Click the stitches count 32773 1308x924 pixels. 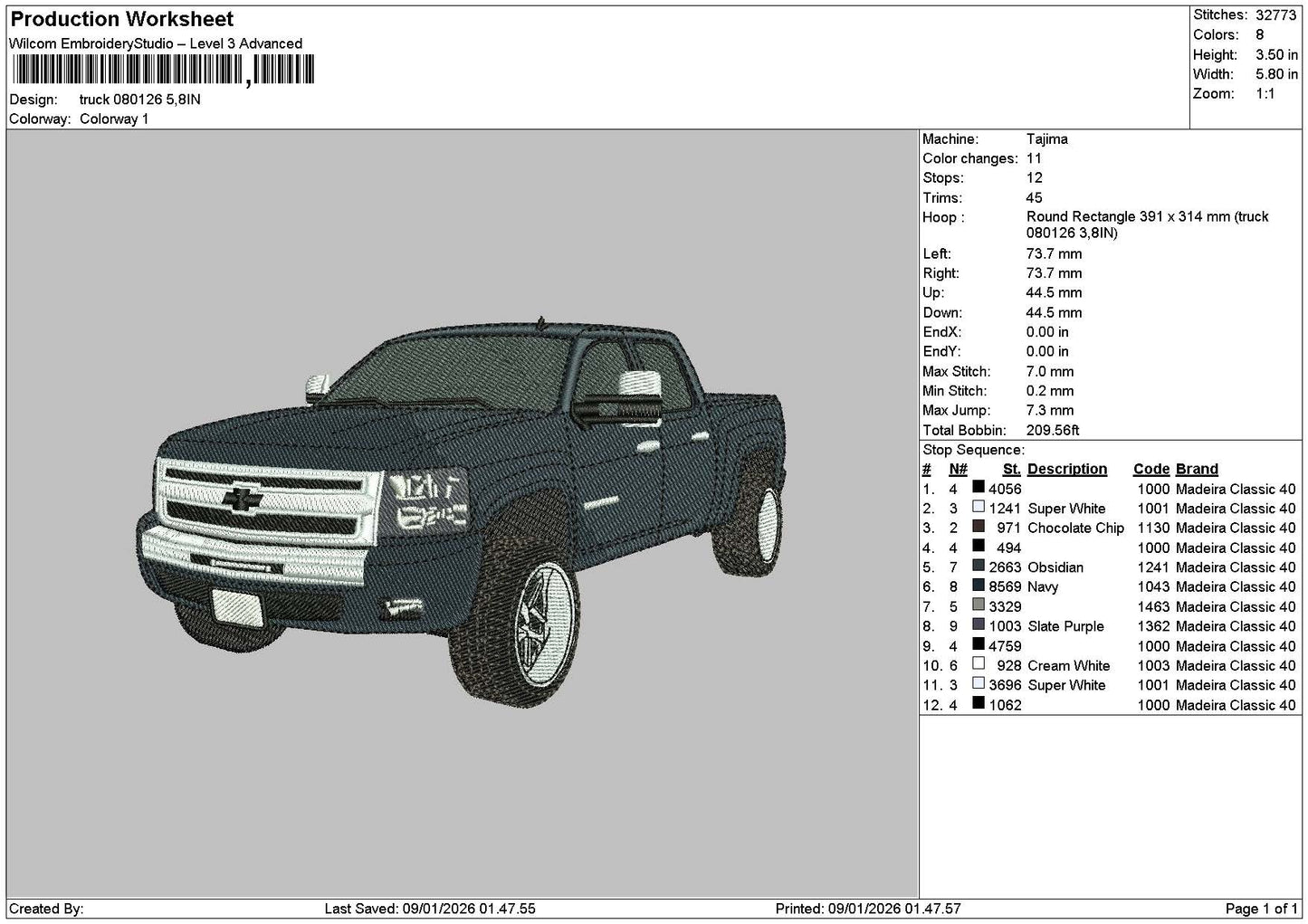(x=1276, y=14)
